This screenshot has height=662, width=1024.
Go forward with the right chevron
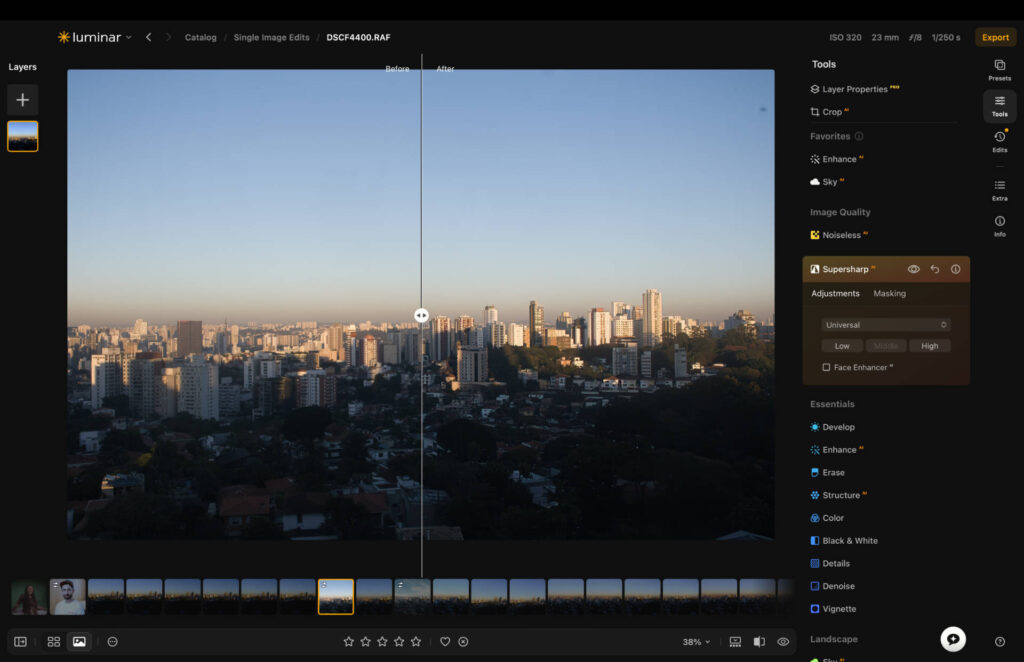point(168,37)
